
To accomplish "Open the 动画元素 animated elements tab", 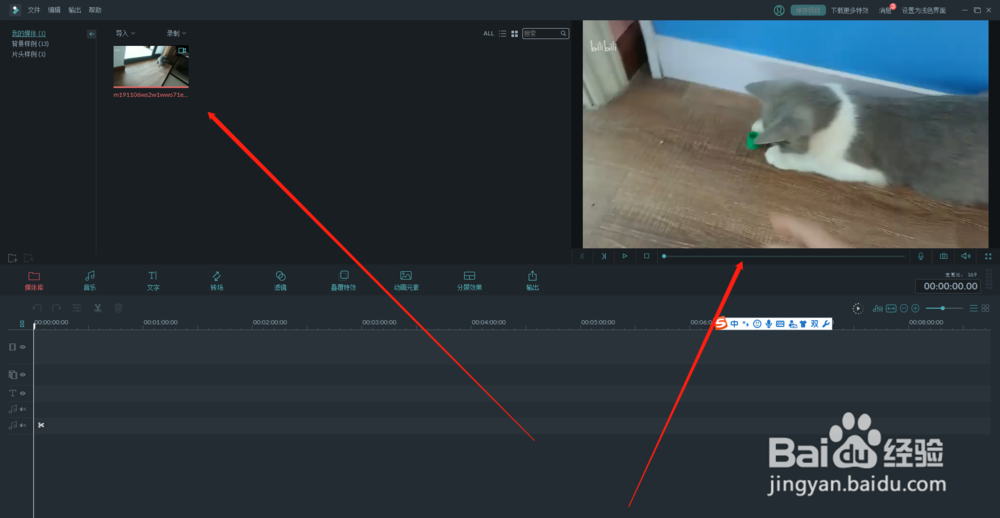I will point(406,281).
